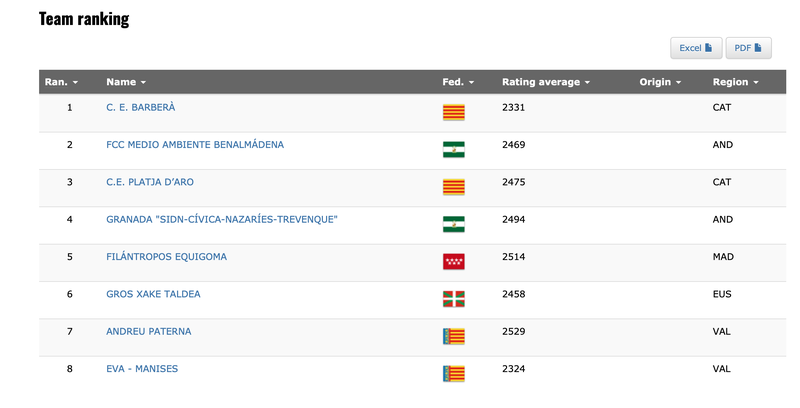
Task: Download the ranking using the PDF button
Action: click(748, 48)
